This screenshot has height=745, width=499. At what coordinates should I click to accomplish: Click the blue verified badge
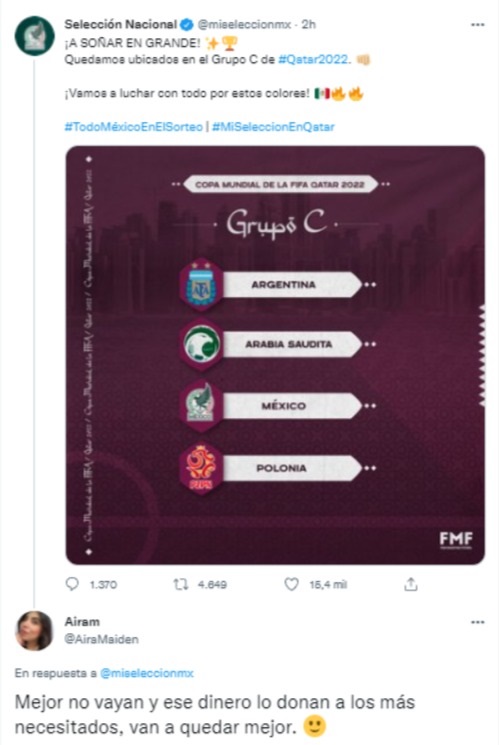187,25
